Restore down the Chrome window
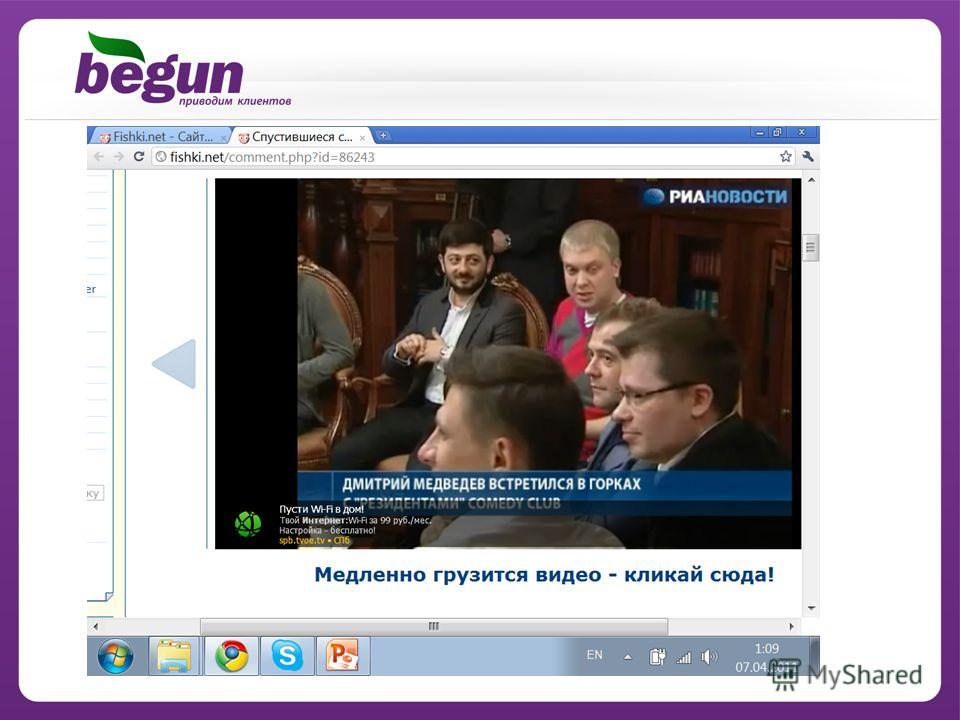Screen dimensions: 960x720 pos(778,132)
